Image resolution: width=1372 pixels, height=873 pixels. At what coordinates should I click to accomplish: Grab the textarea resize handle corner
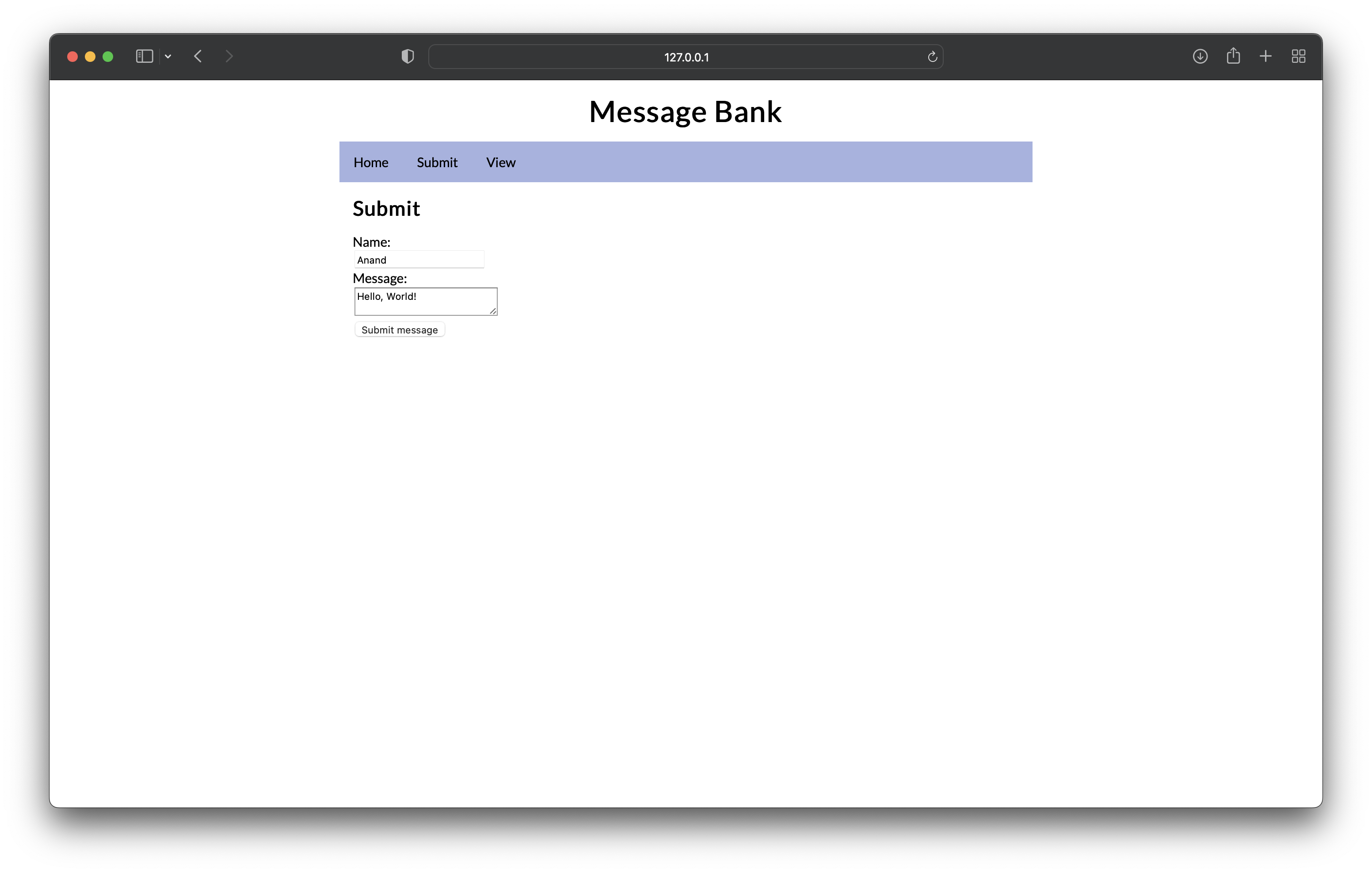pyautogui.click(x=493, y=311)
